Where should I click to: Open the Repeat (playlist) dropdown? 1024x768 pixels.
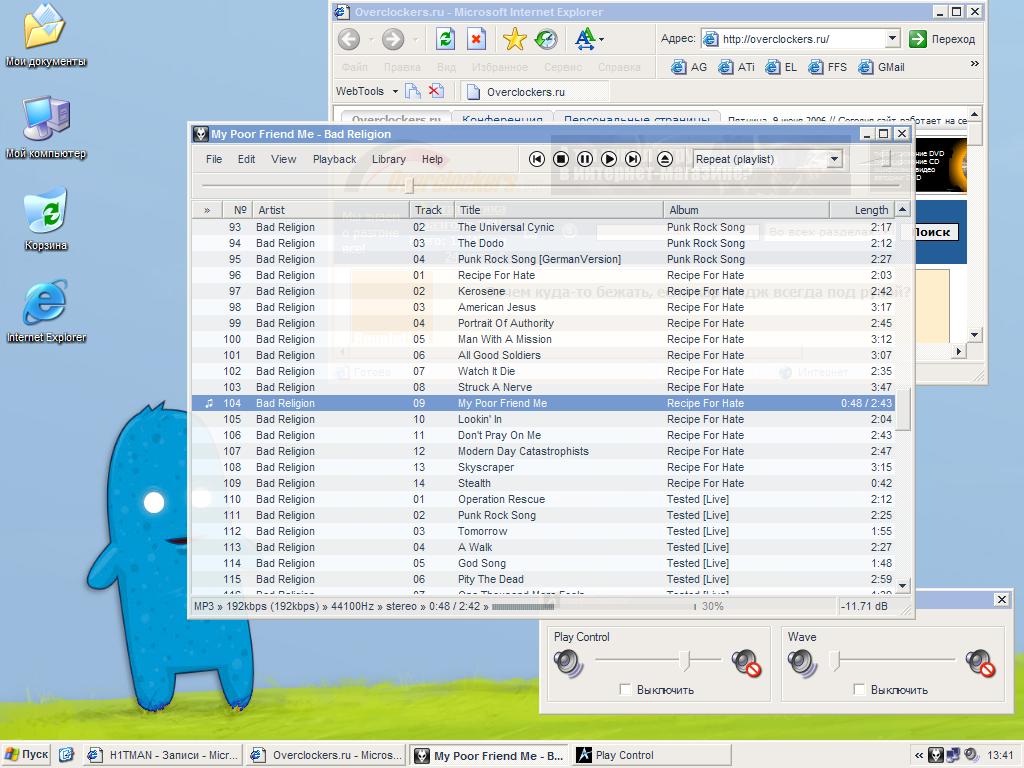pos(834,159)
